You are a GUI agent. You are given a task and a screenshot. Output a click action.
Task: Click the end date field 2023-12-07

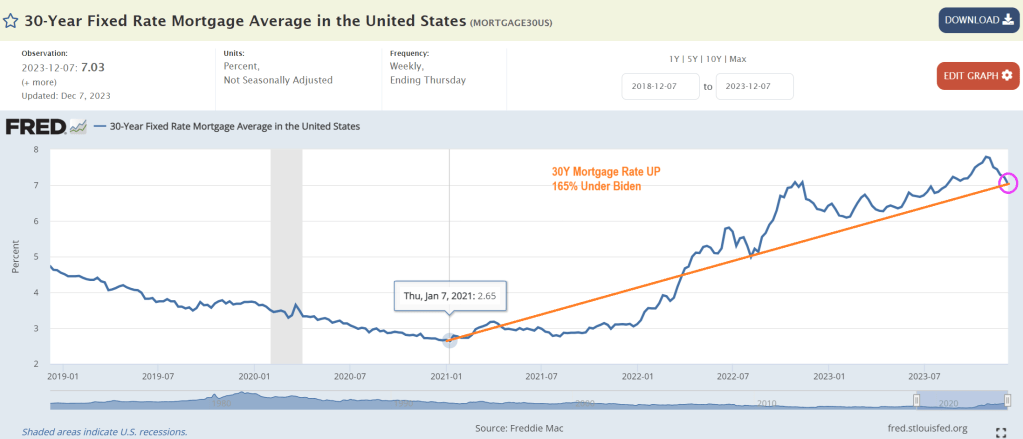coord(755,86)
